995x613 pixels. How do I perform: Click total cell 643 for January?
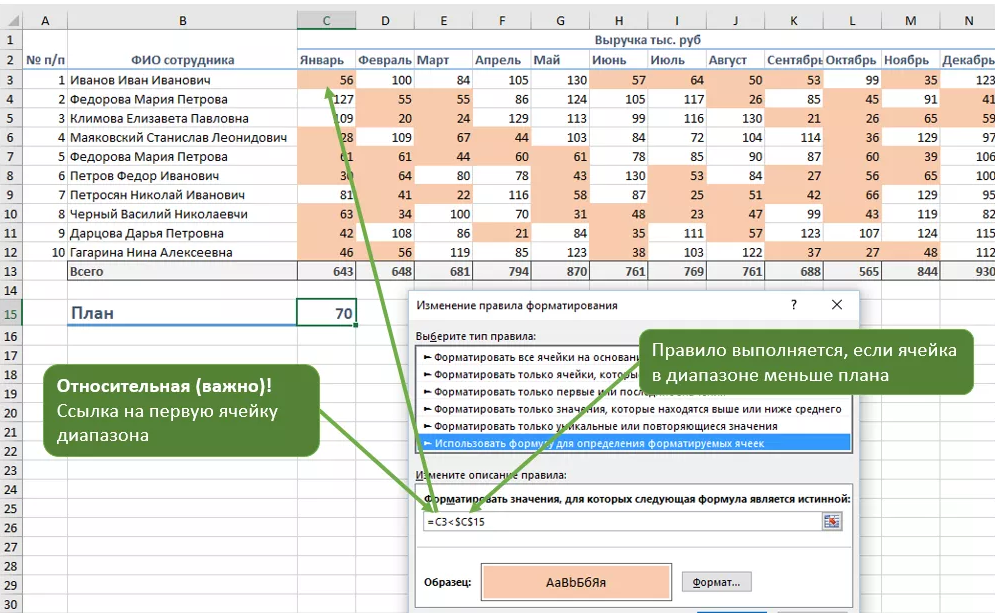click(326, 272)
